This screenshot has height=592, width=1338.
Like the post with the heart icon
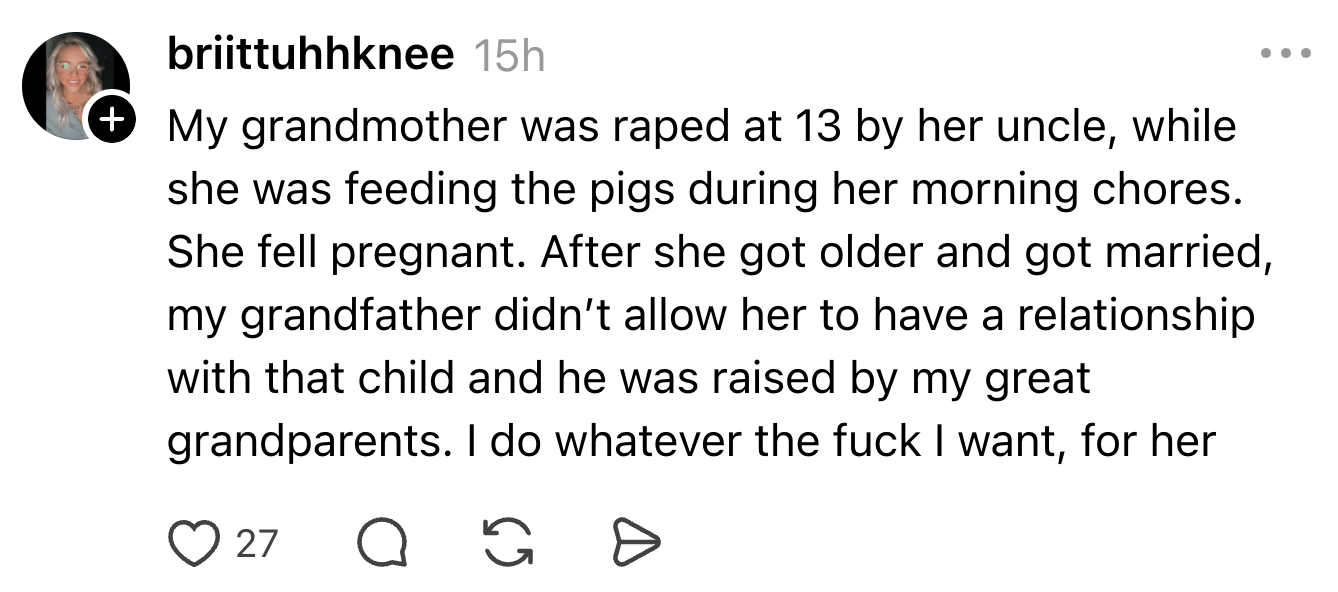click(x=192, y=543)
